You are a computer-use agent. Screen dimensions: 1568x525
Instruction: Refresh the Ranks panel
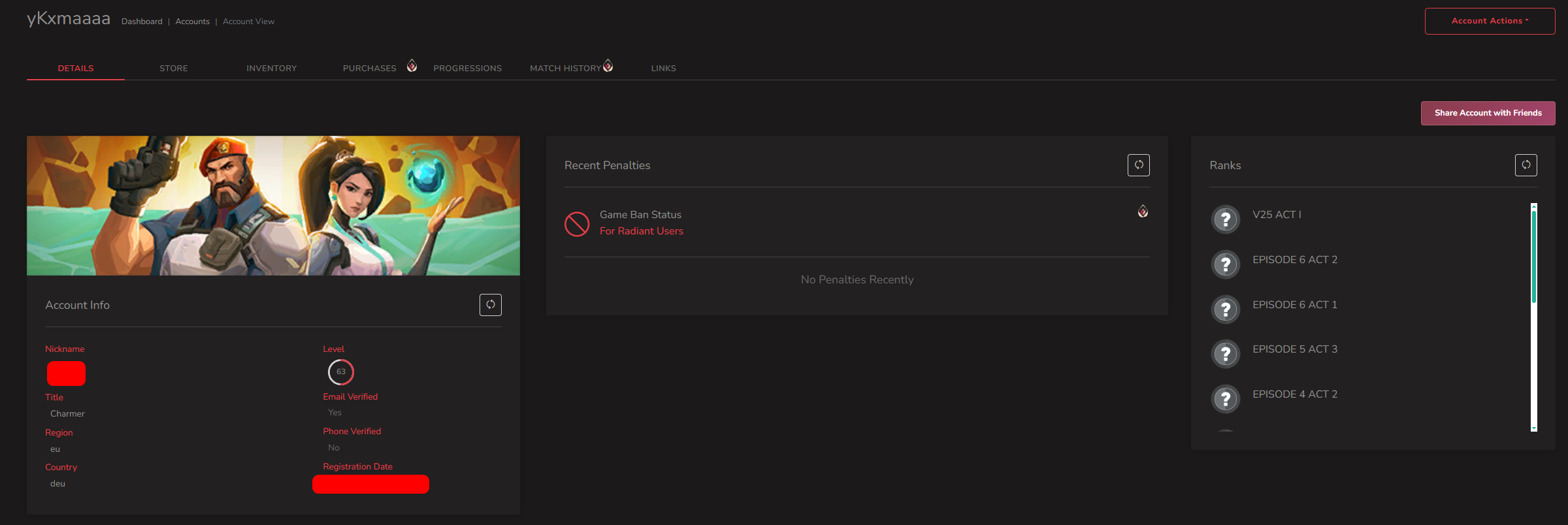click(1526, 165)
